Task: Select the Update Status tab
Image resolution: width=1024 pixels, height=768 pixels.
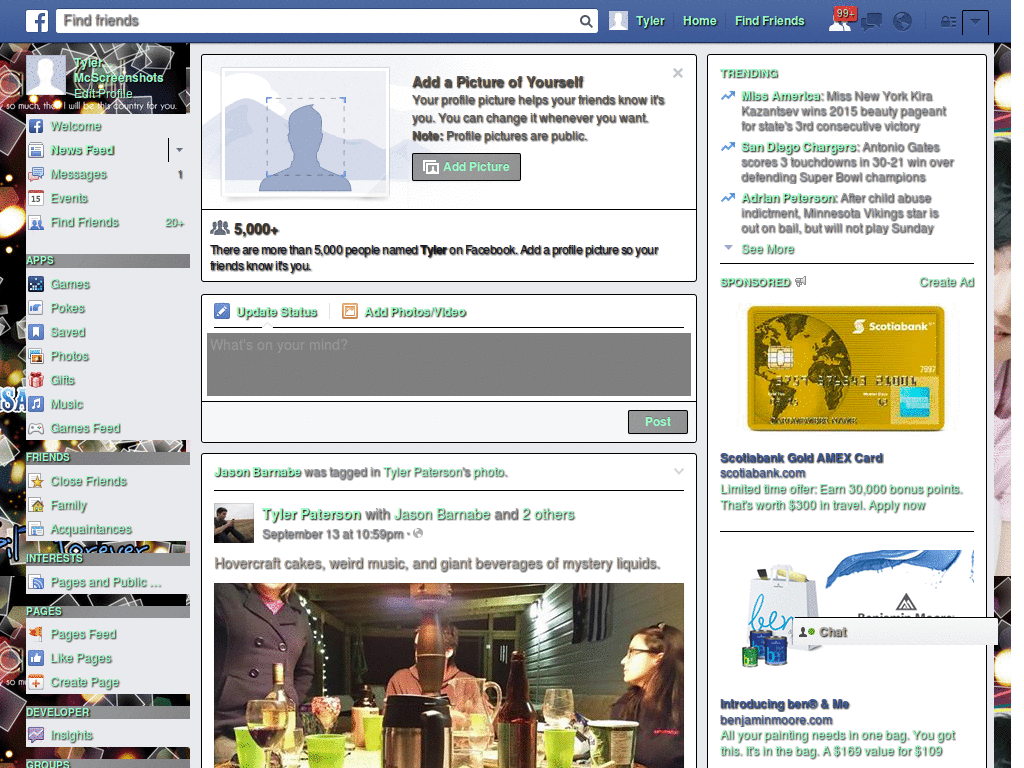Action: pyautogui.click(x=266, y=312)
